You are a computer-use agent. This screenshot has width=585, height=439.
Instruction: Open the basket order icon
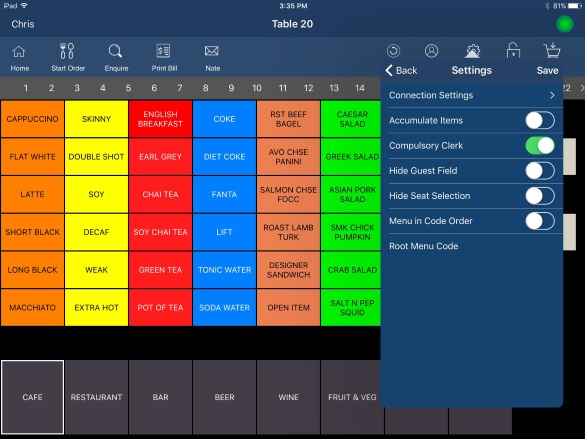(552, 50)
